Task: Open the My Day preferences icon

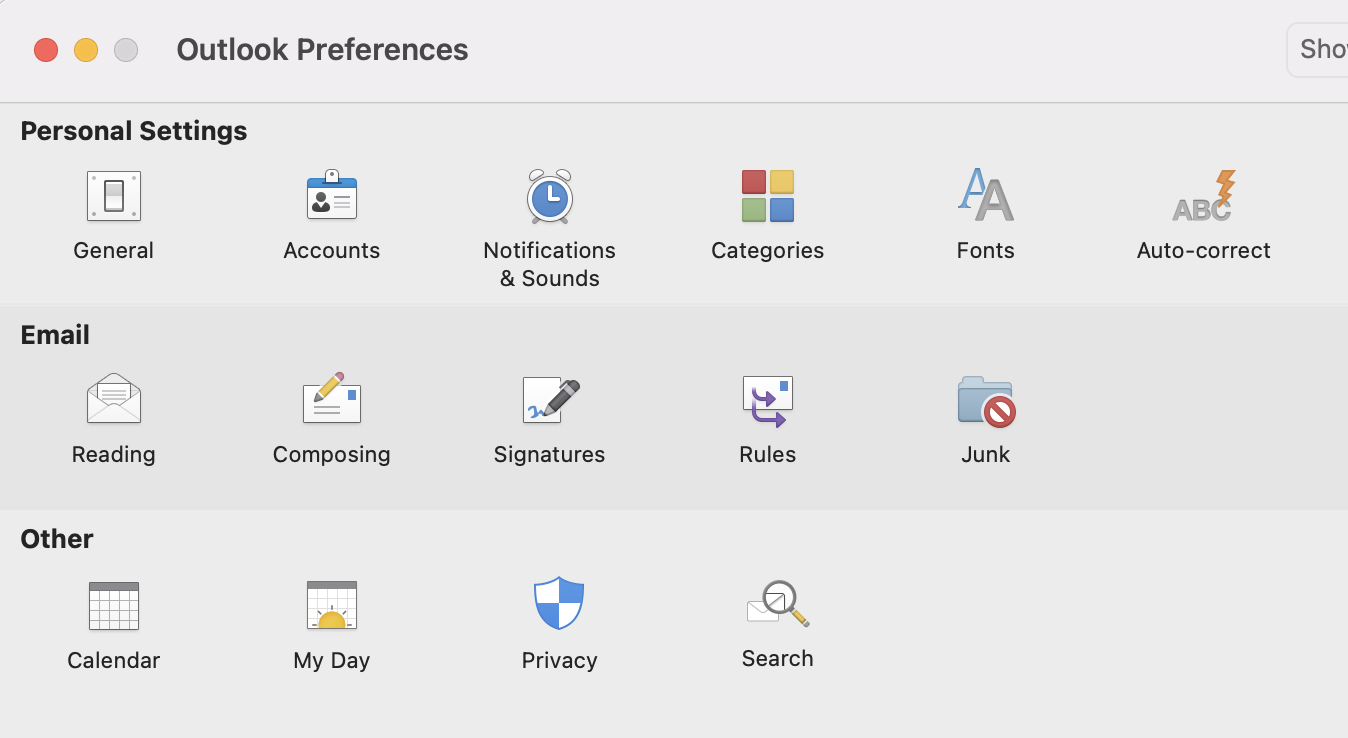Action: pos(331,606)
